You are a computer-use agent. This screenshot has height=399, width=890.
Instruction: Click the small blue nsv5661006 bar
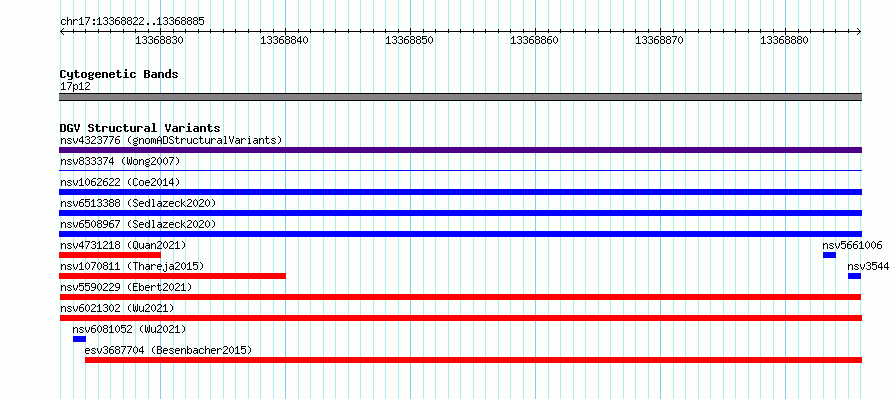[x=829, y=255]
